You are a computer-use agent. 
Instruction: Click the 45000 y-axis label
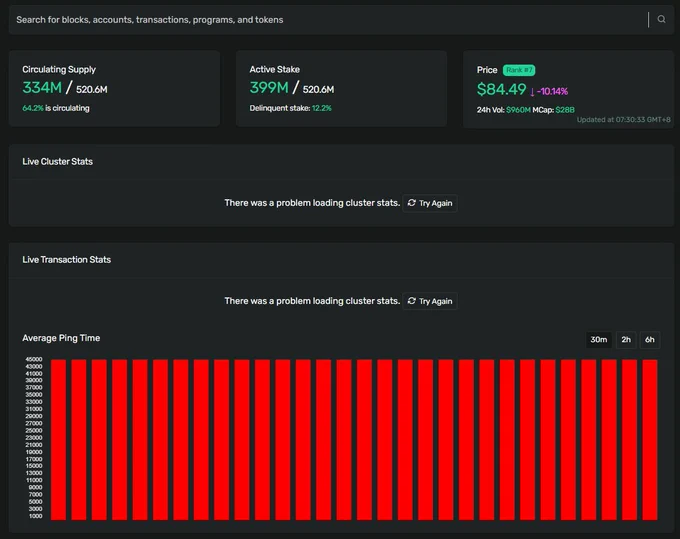(x=34, y=359)
